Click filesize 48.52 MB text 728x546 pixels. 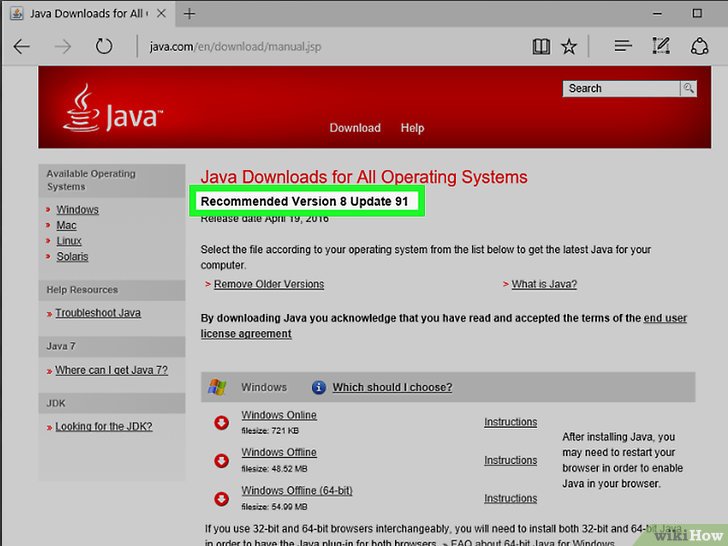click(x=274, y=469)
